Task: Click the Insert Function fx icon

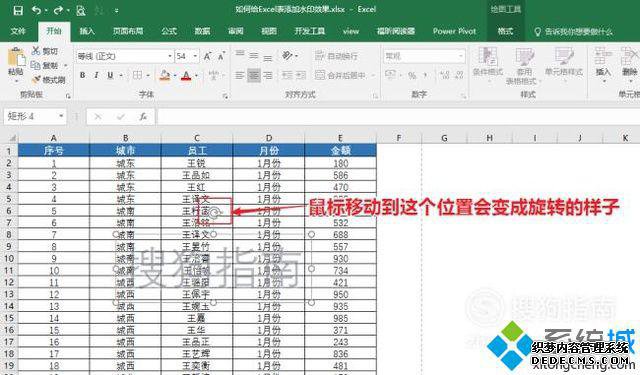Action: pyautogui.click(x=143, y=117)
